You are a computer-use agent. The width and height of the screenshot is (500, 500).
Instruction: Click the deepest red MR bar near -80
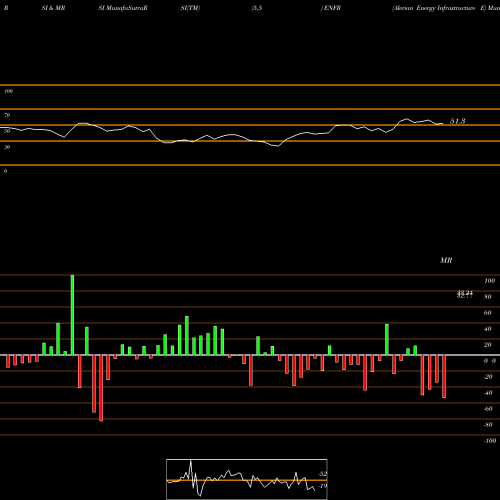[101, 388]
